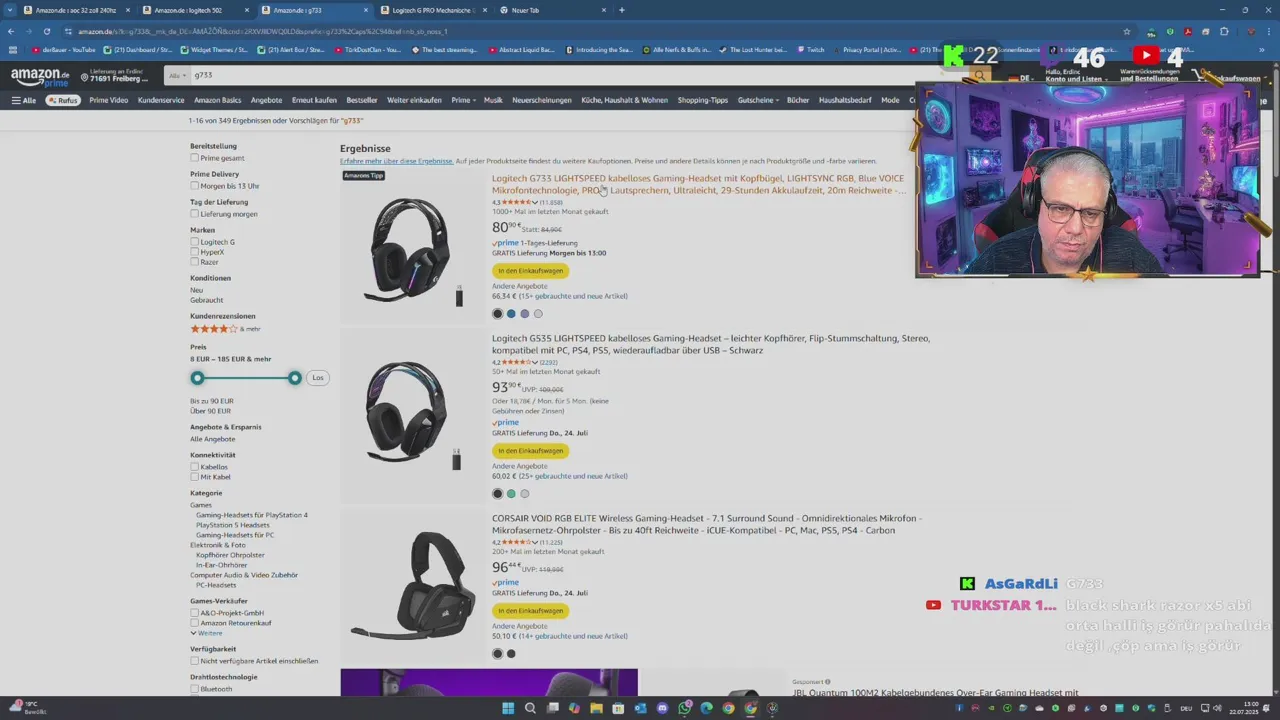
Task: Open the Corsair Void RGB Elite image
Action: pos(412,585)
